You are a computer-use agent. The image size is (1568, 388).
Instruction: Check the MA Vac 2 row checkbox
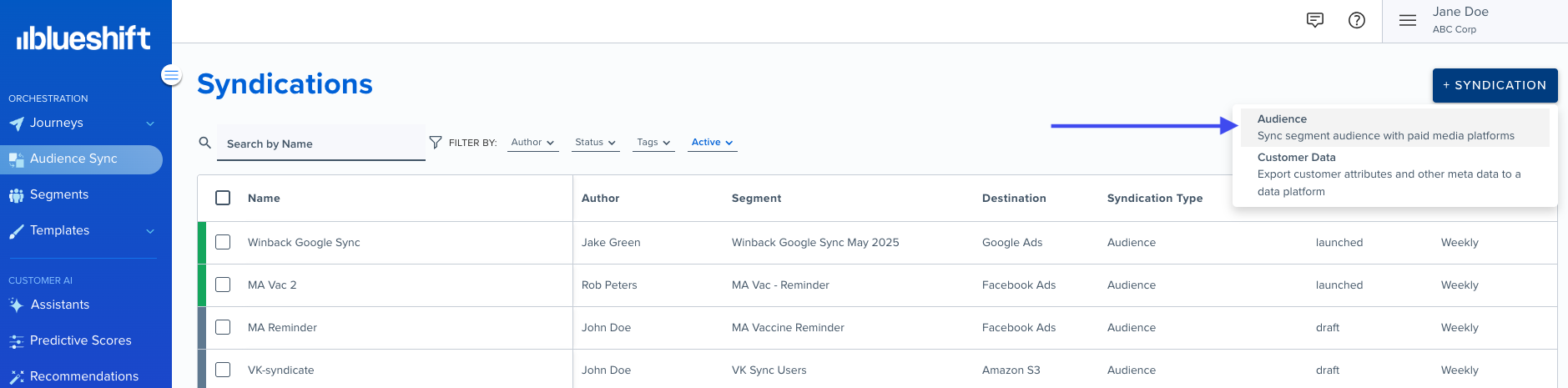[x=223, y=285]
